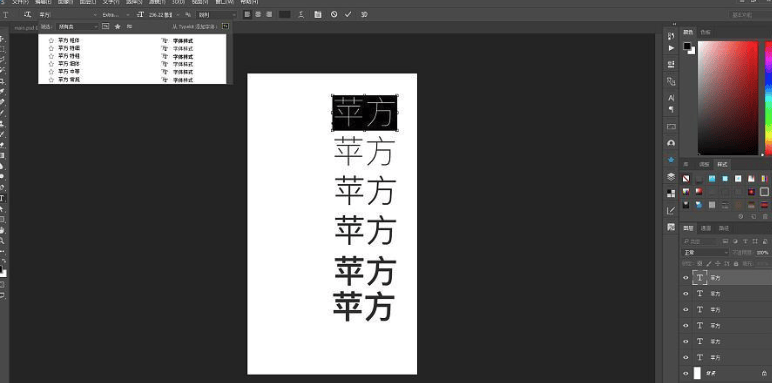Screen dimensions: 772x383
Task: Filter fonts by Typekit icon
Action: coord(105,27)
